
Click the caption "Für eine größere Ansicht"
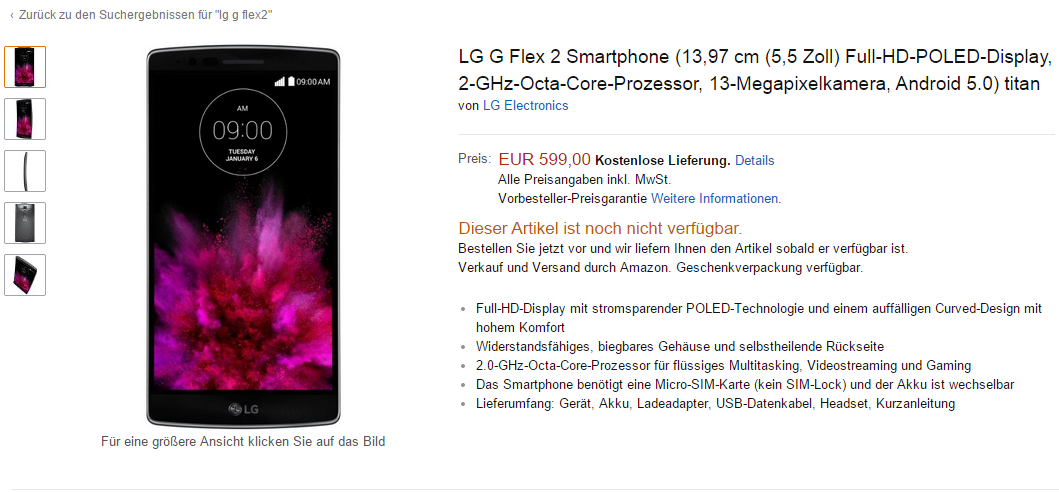243,441
